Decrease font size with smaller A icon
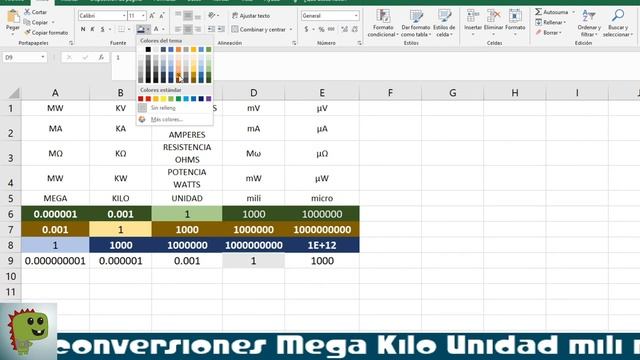Viewport: 640px width, 360px height. pyautogui.click(x=162, y=16)
